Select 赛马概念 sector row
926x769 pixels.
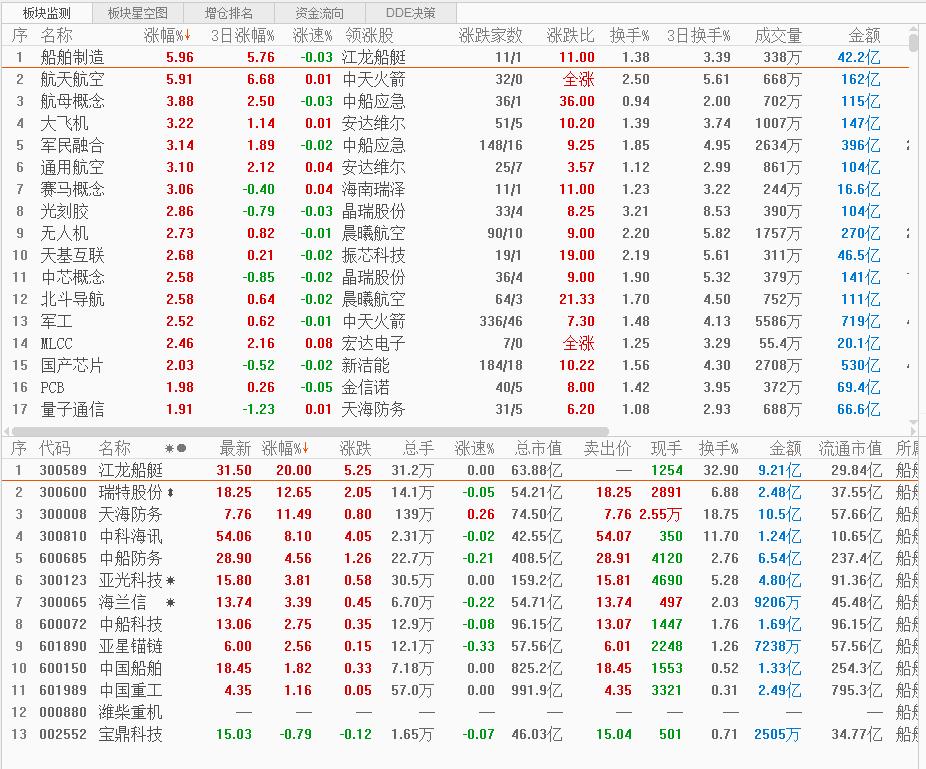[455, 189]
